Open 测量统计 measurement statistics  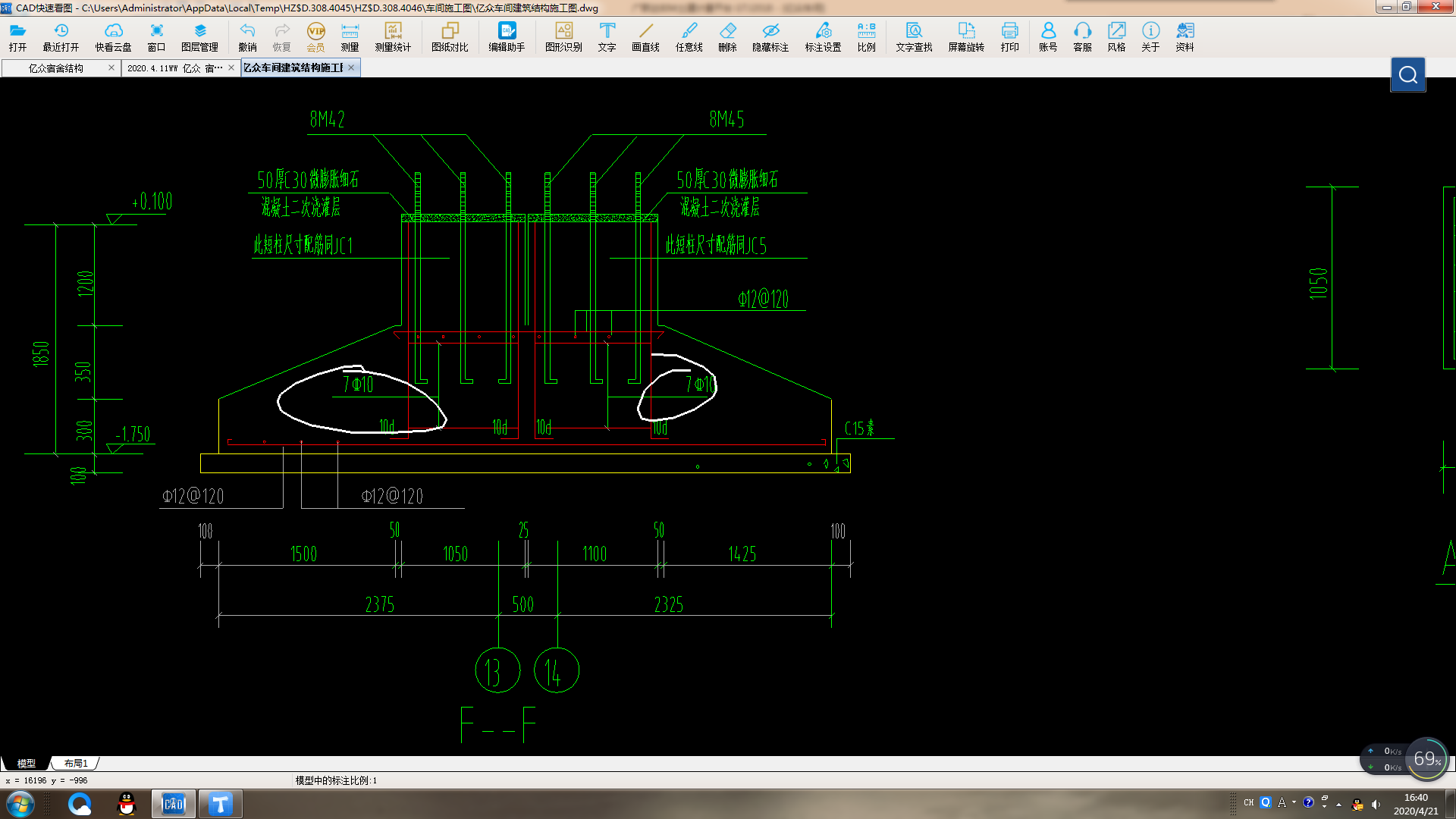tap(393, 36)
